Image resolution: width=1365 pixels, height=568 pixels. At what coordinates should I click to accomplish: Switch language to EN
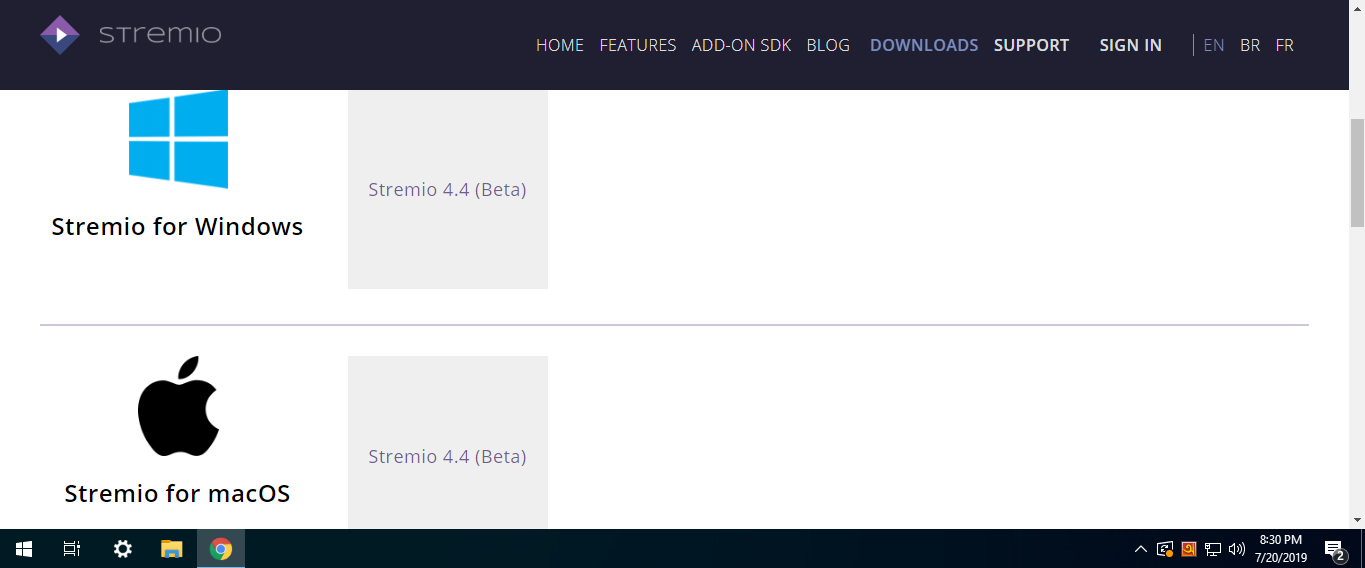tap(1214, 45)
